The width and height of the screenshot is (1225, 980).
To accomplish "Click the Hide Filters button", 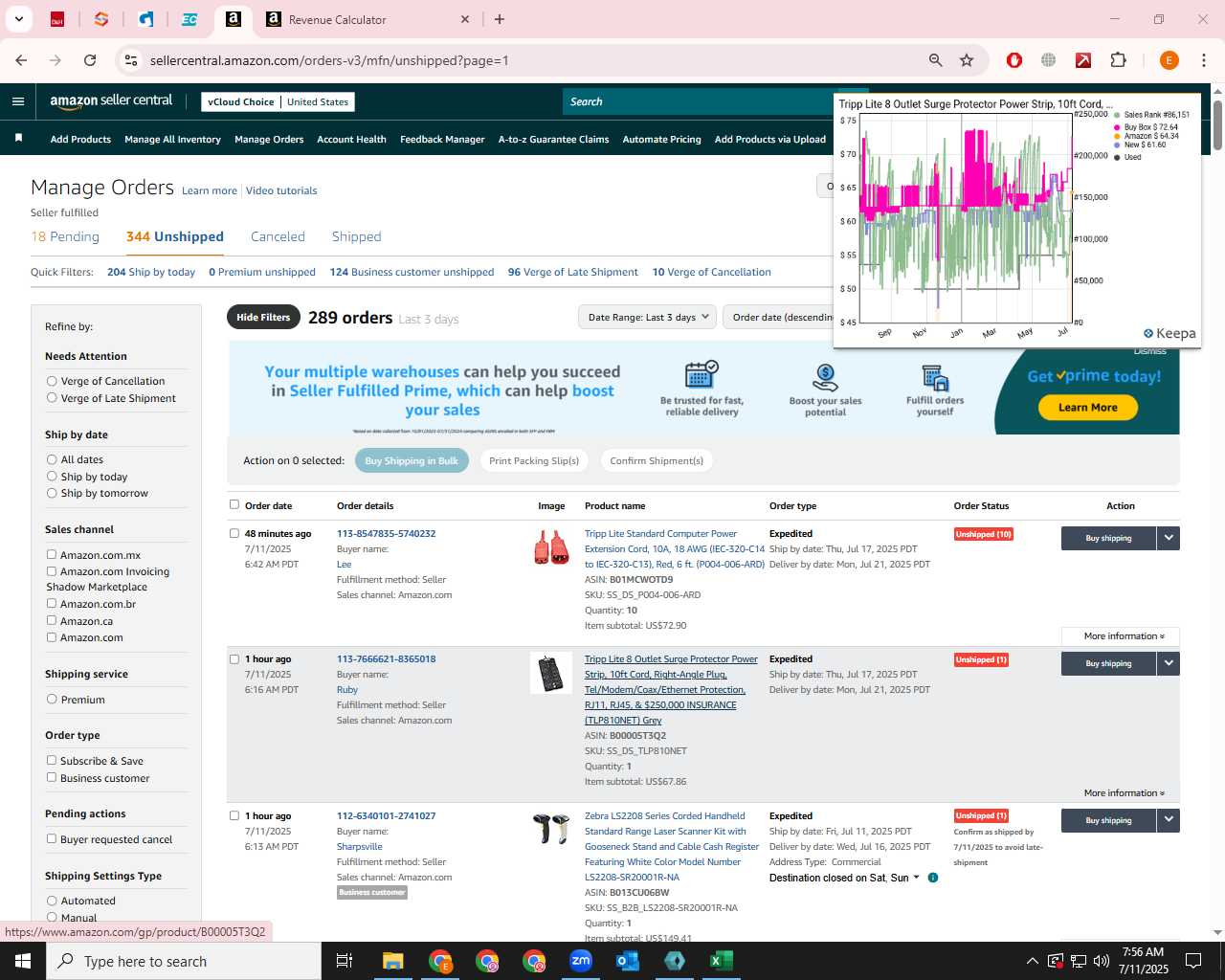I will tap(263, 317).
